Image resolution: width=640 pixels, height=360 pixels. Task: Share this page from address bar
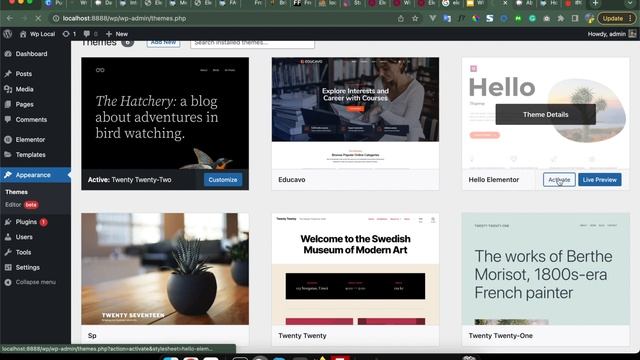pyautogui.click(x=401, y=18)
